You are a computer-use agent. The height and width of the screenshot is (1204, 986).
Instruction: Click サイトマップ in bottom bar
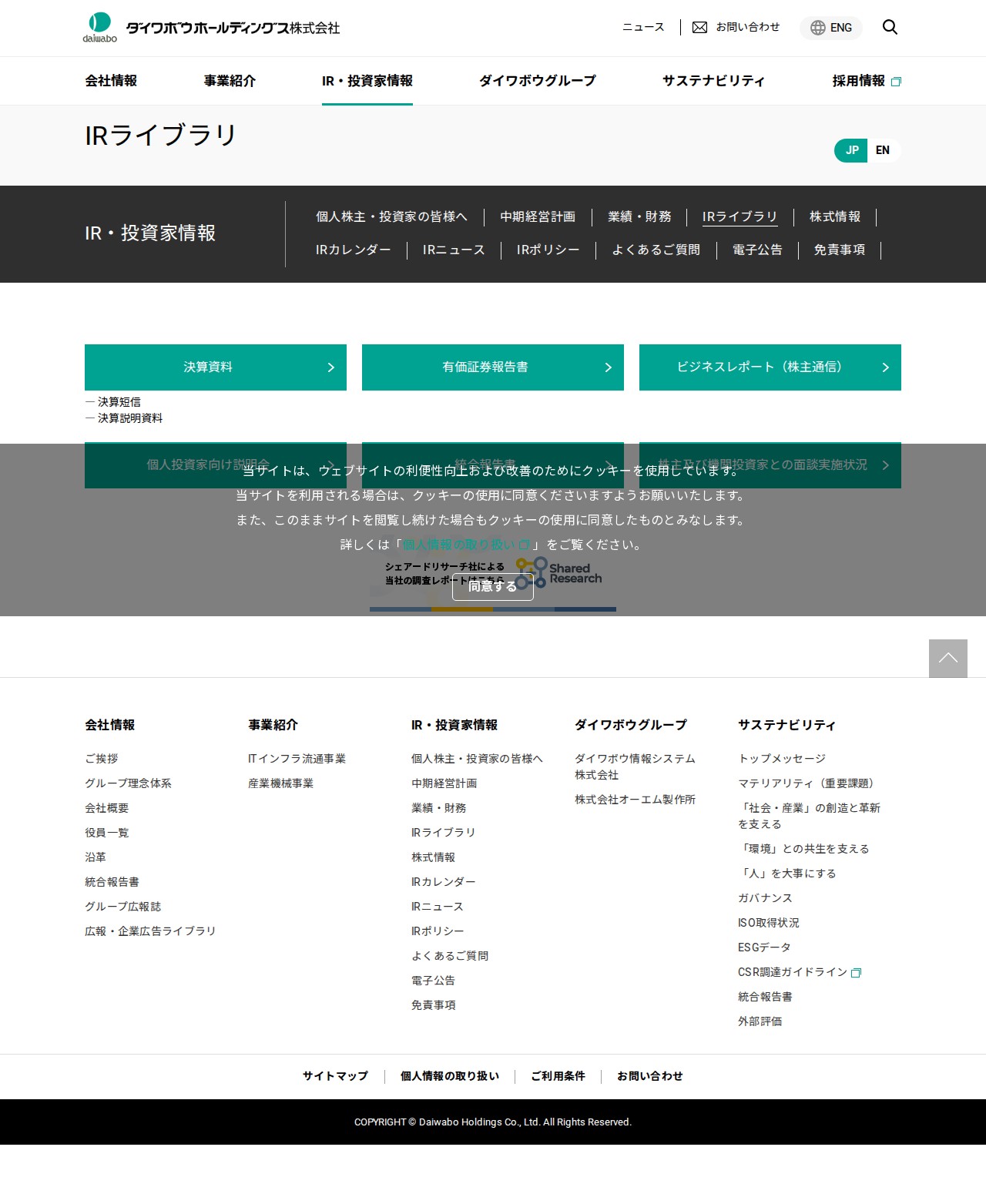[335, 1076]
